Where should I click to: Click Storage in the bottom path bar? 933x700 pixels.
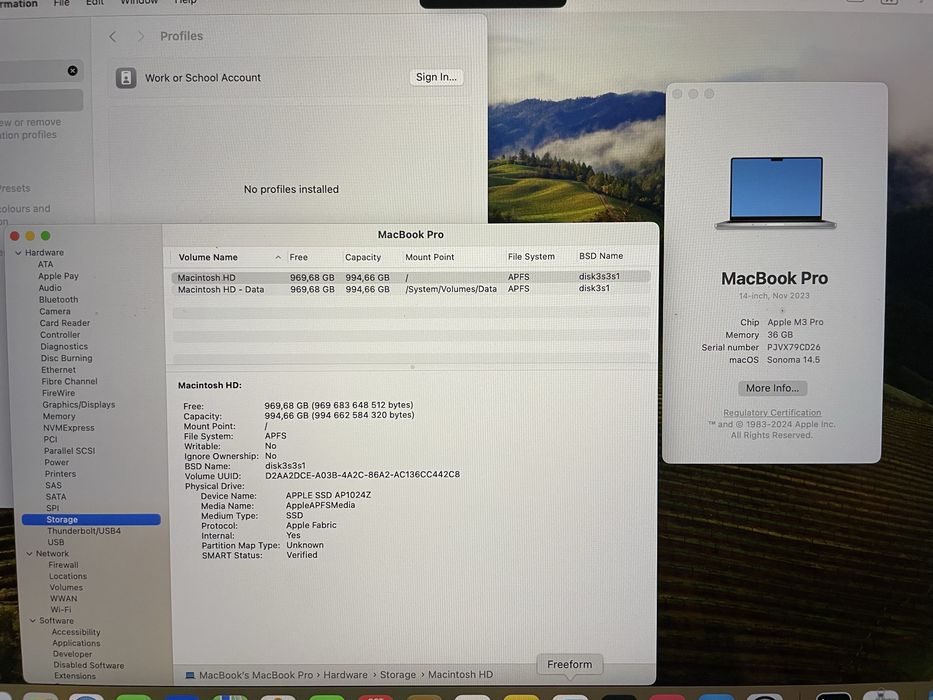398,675
